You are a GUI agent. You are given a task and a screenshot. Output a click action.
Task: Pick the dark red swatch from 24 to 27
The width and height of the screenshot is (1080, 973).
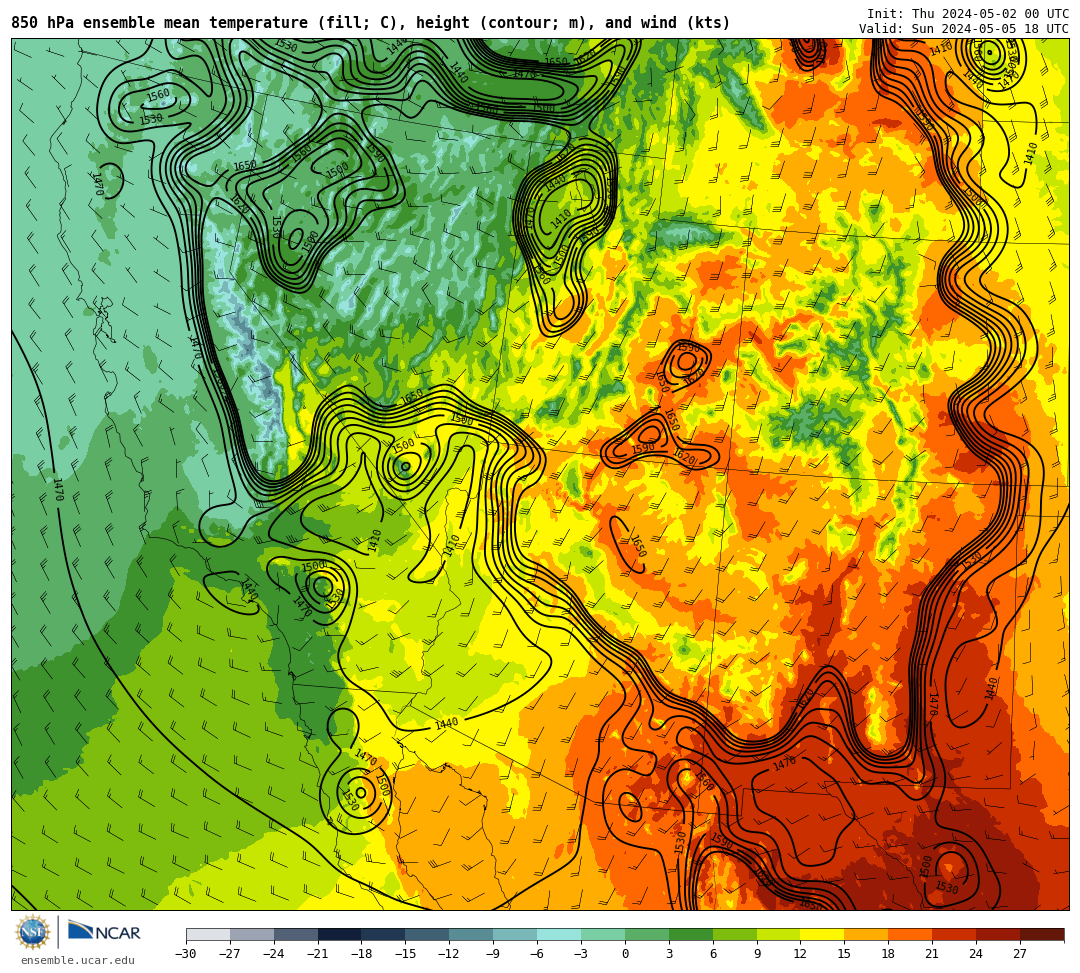(x=999, y=934)
